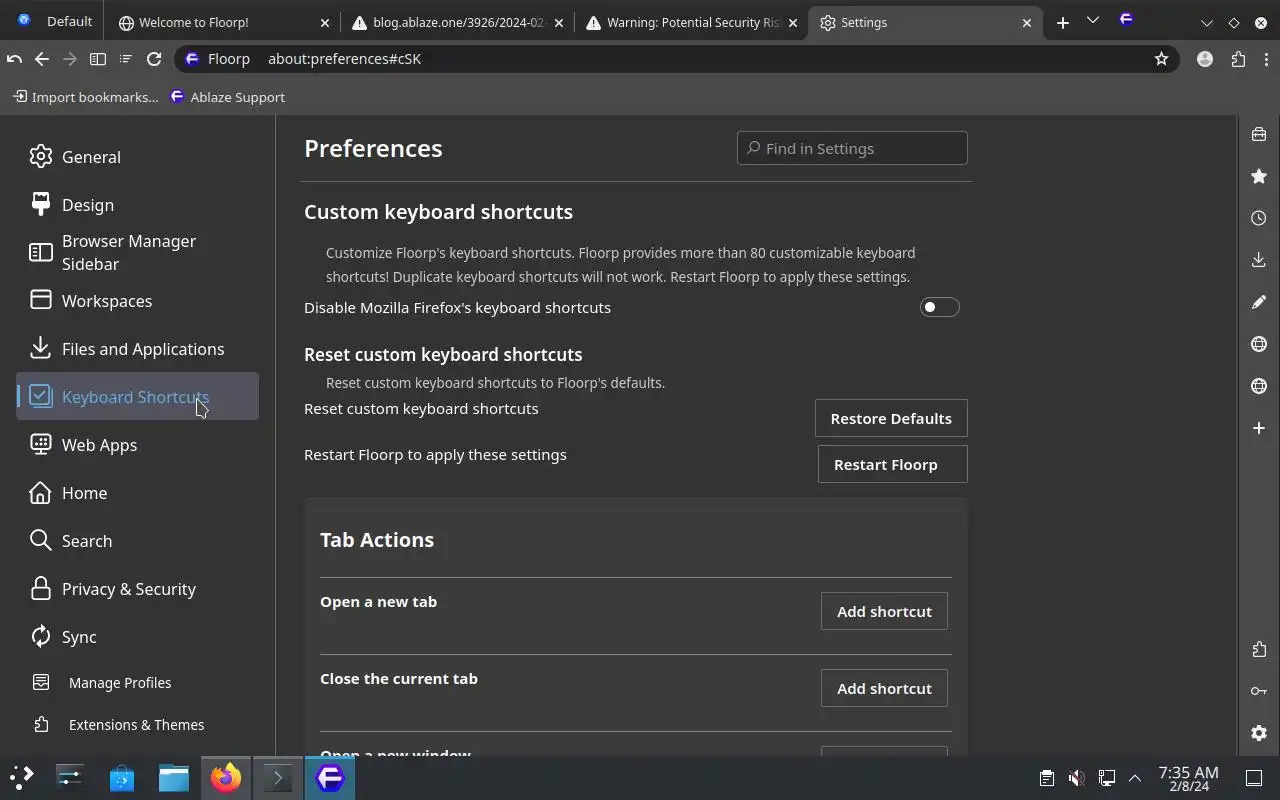The width and height of the screenshot is (1280, 800).
Task: Open the sidebar bookmarks star icon
Action: click(1259, 176)
